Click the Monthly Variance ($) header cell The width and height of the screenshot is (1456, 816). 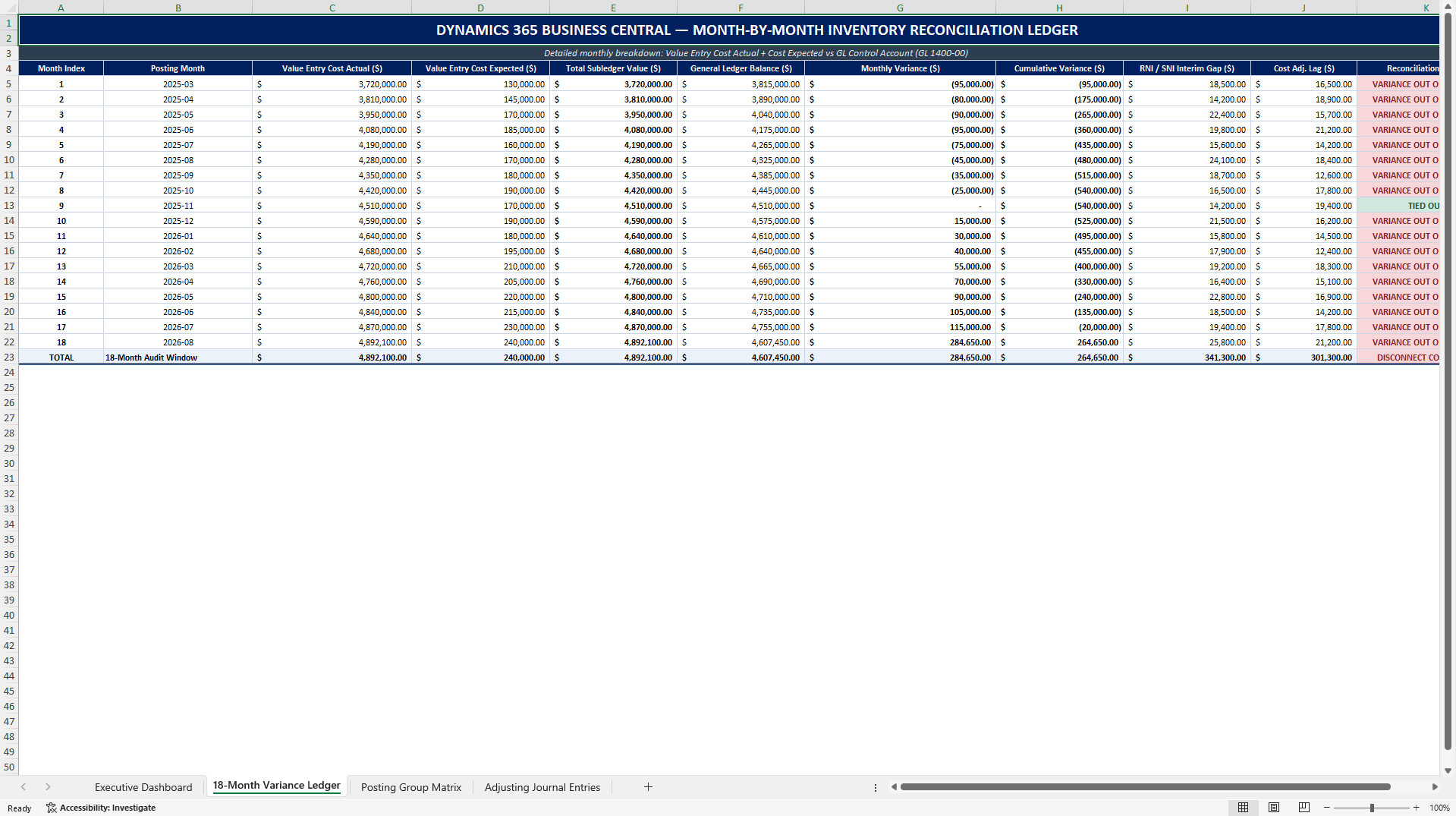pos(900,68)
